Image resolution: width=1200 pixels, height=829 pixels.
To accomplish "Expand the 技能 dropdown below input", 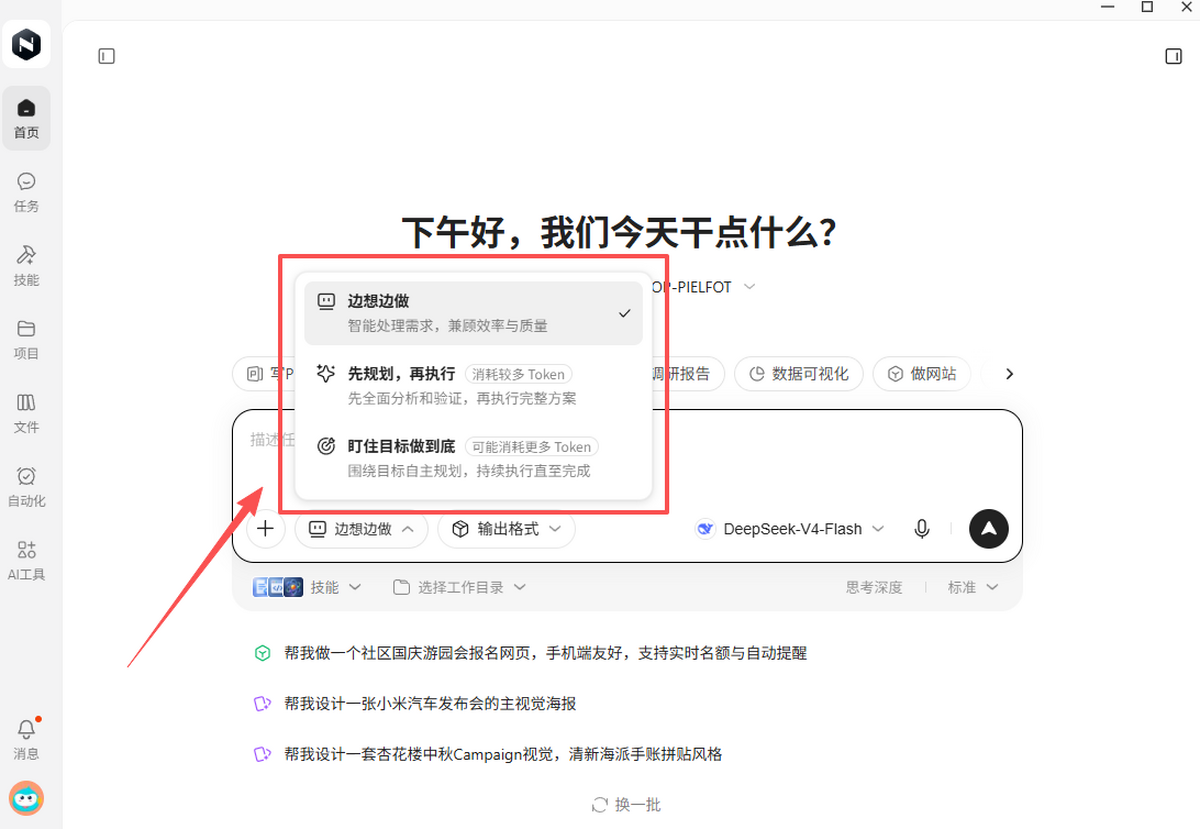I will (336, 588).
